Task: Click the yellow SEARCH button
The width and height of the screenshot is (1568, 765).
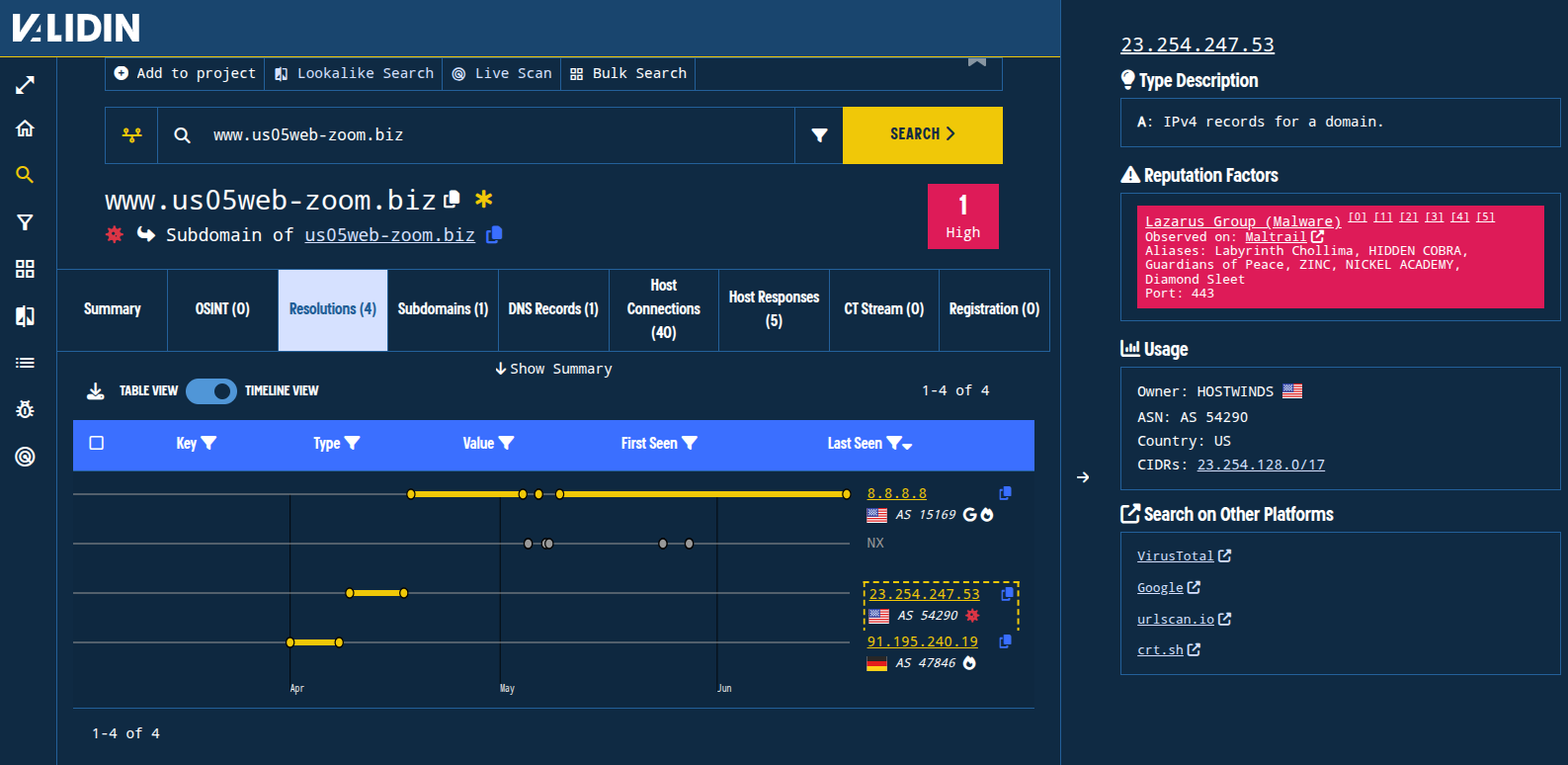Action: [x=923, y=134]
